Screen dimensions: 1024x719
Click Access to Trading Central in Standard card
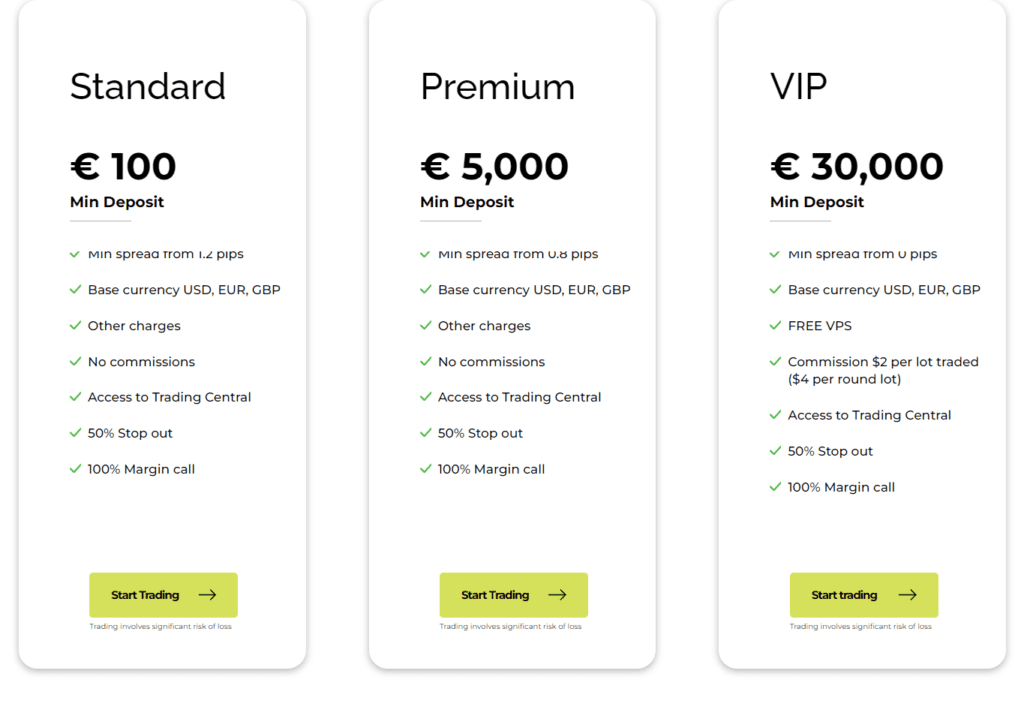click(x=169, y=397)
